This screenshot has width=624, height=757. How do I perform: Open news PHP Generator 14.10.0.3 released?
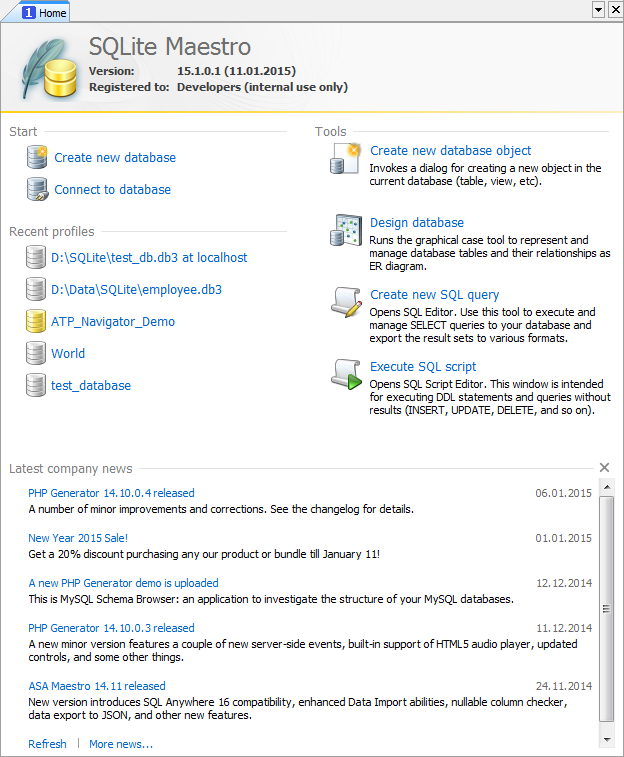coord(111,628)
